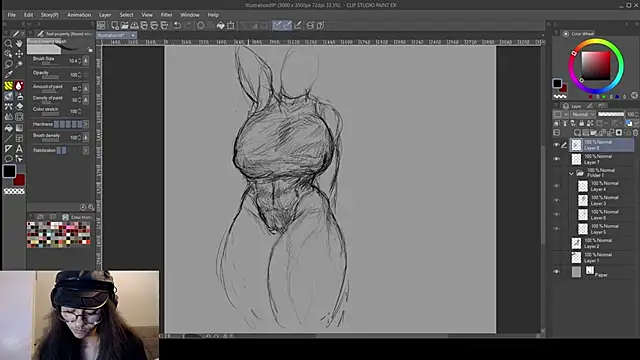Open the Animation menu
Image resolution: width=640 pixels, height=360 pixels.
point(79,15)
